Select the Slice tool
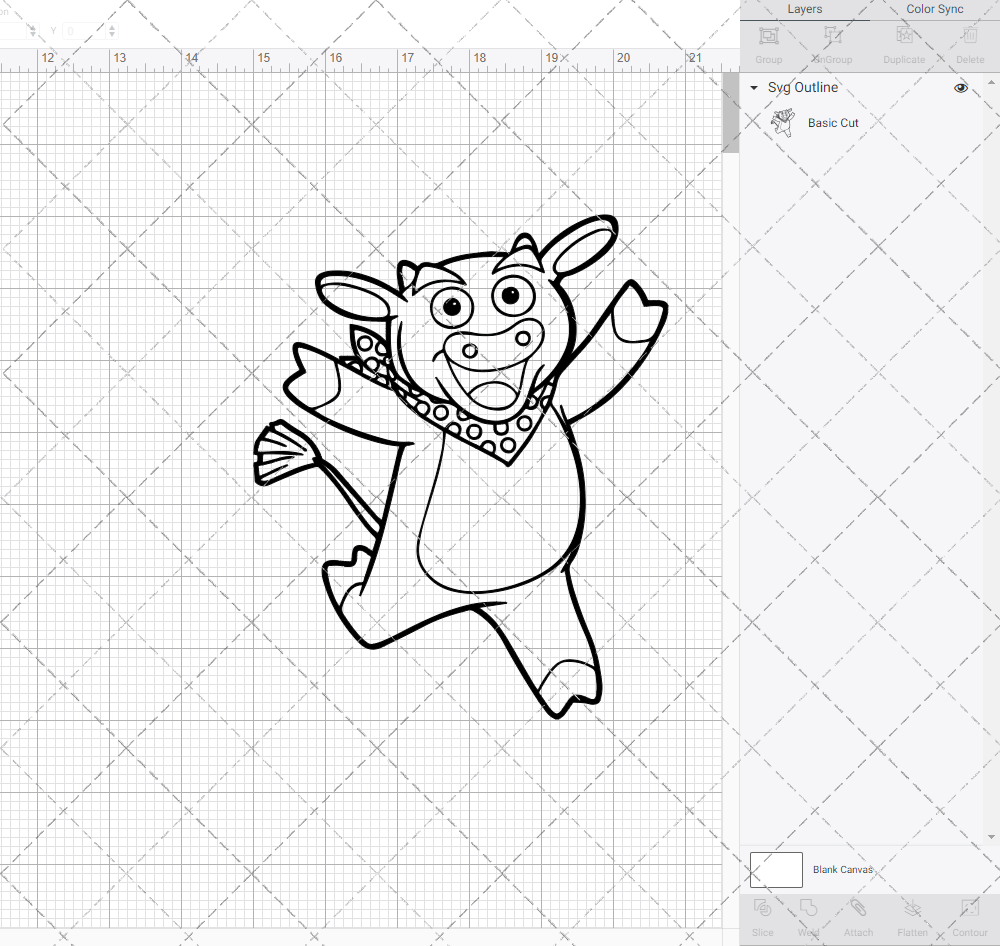The image size is (1000, 946). click(x=762, y=915)
